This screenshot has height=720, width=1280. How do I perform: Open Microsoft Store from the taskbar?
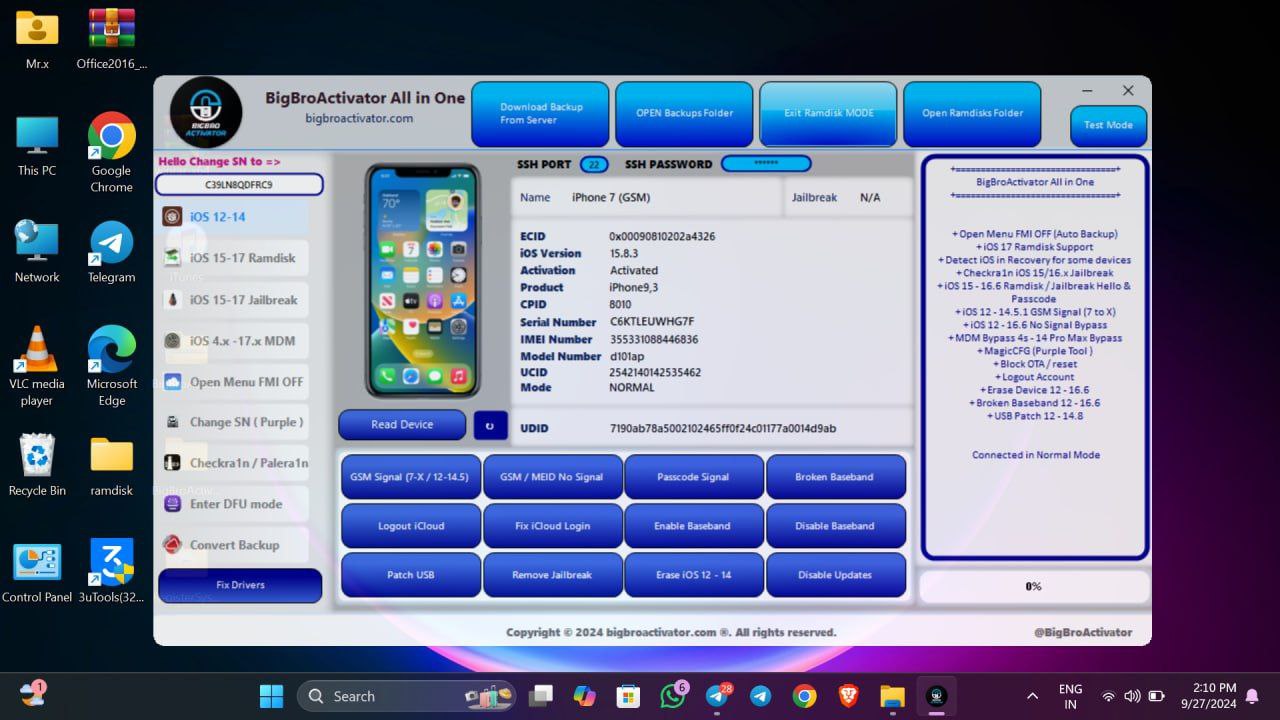[628, 696]
